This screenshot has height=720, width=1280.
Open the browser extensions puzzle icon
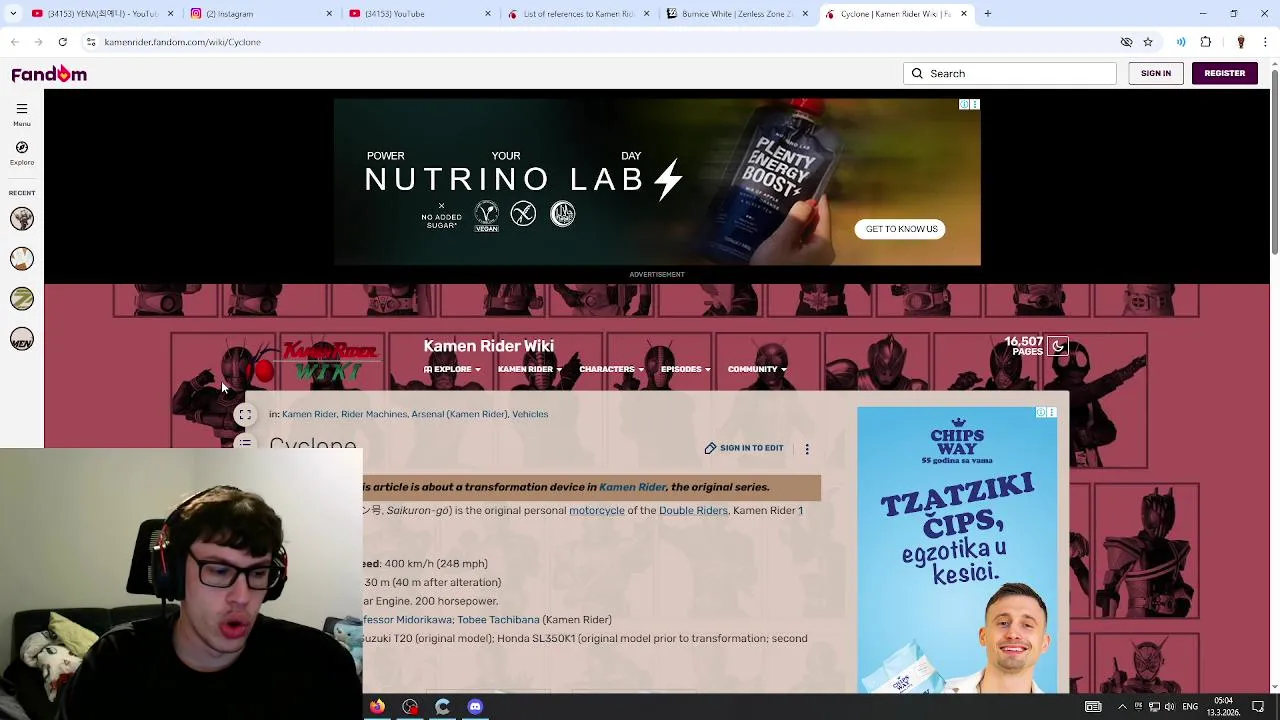pos(1205,42)
